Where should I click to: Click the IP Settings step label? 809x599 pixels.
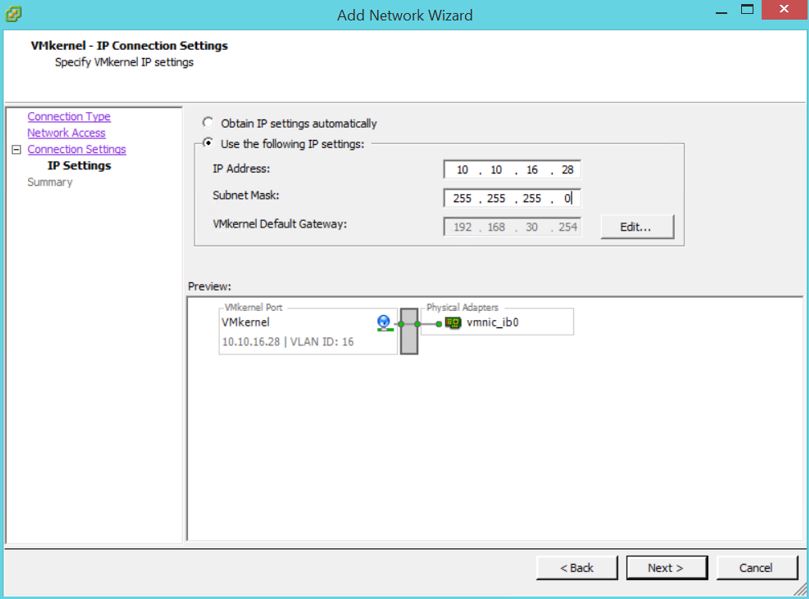[x=79, y=166]
